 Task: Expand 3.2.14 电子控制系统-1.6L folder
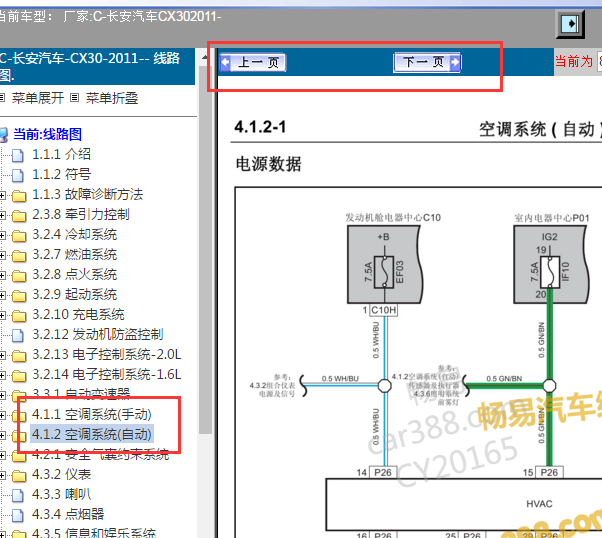pyautogui.click(x=2, y=375)
